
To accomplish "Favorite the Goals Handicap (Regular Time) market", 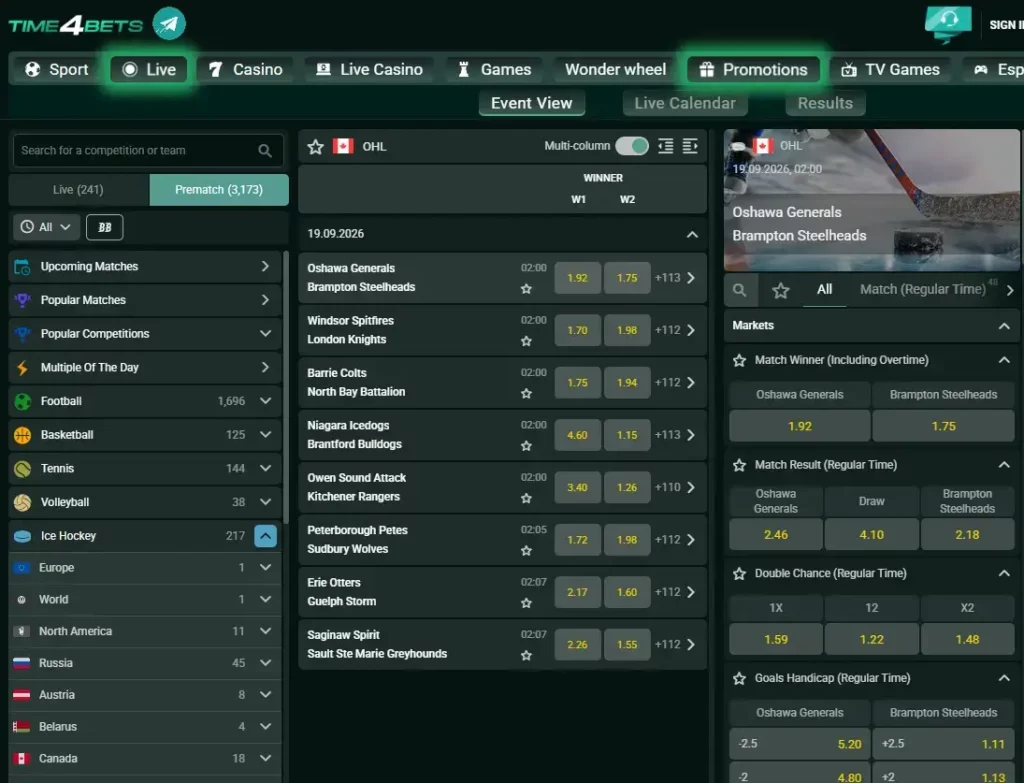I will tap(739, 679).
